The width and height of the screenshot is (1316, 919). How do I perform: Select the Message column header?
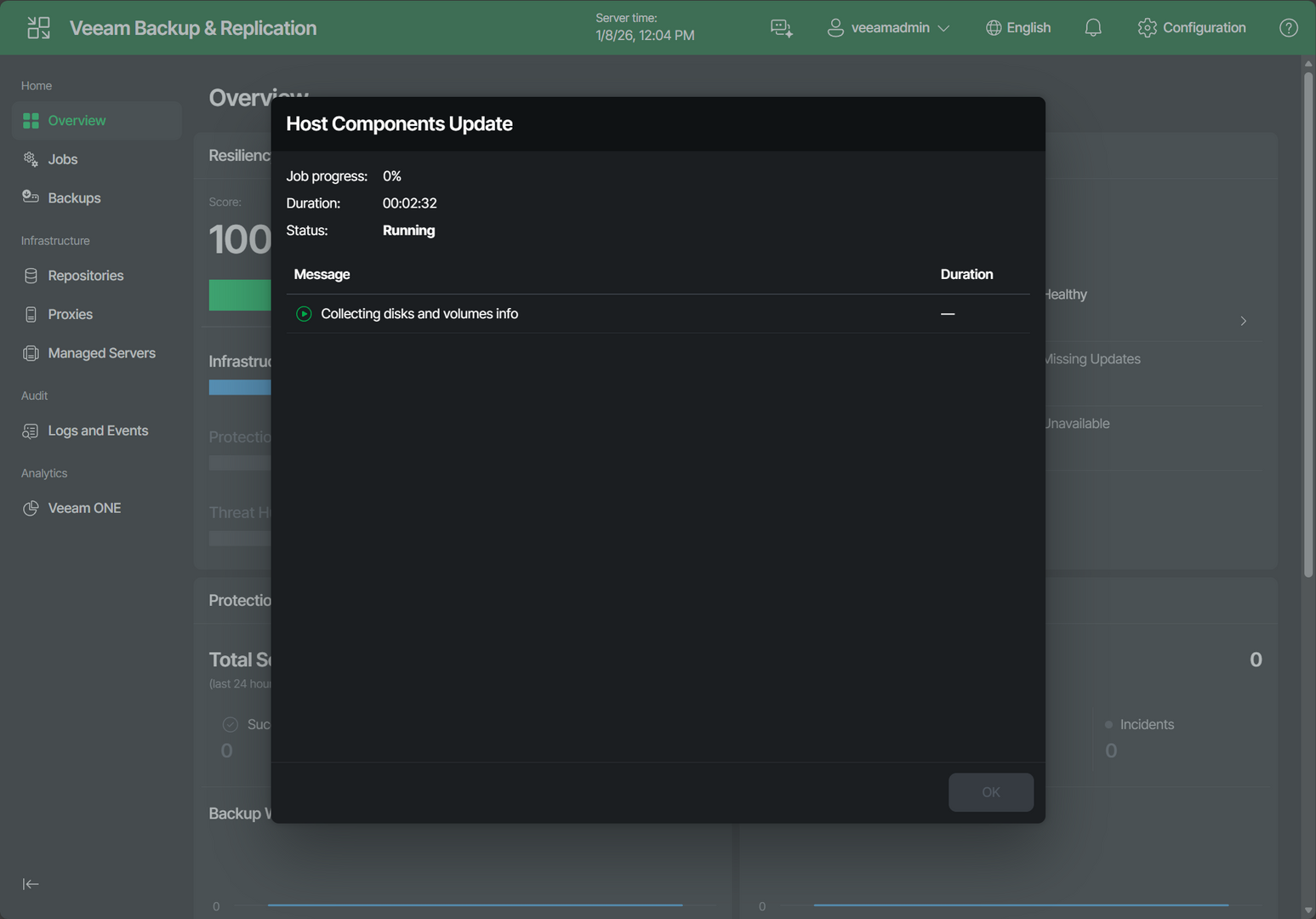coord(322,274)
